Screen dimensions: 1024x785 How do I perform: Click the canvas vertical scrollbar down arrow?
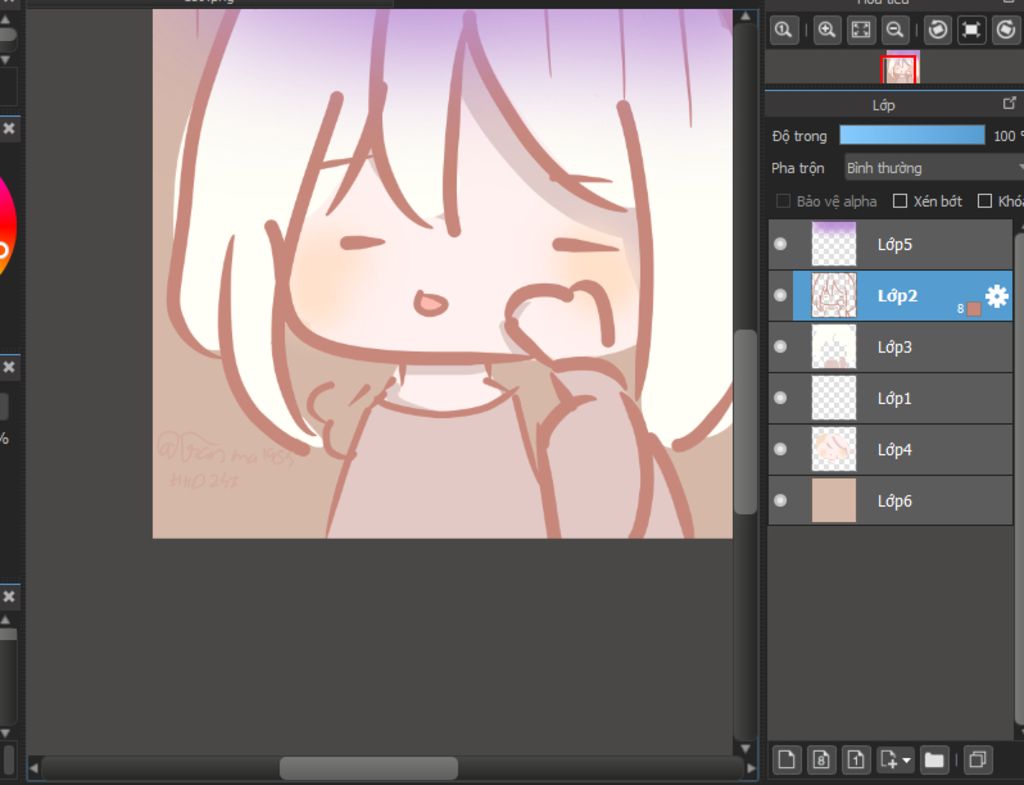745,748
